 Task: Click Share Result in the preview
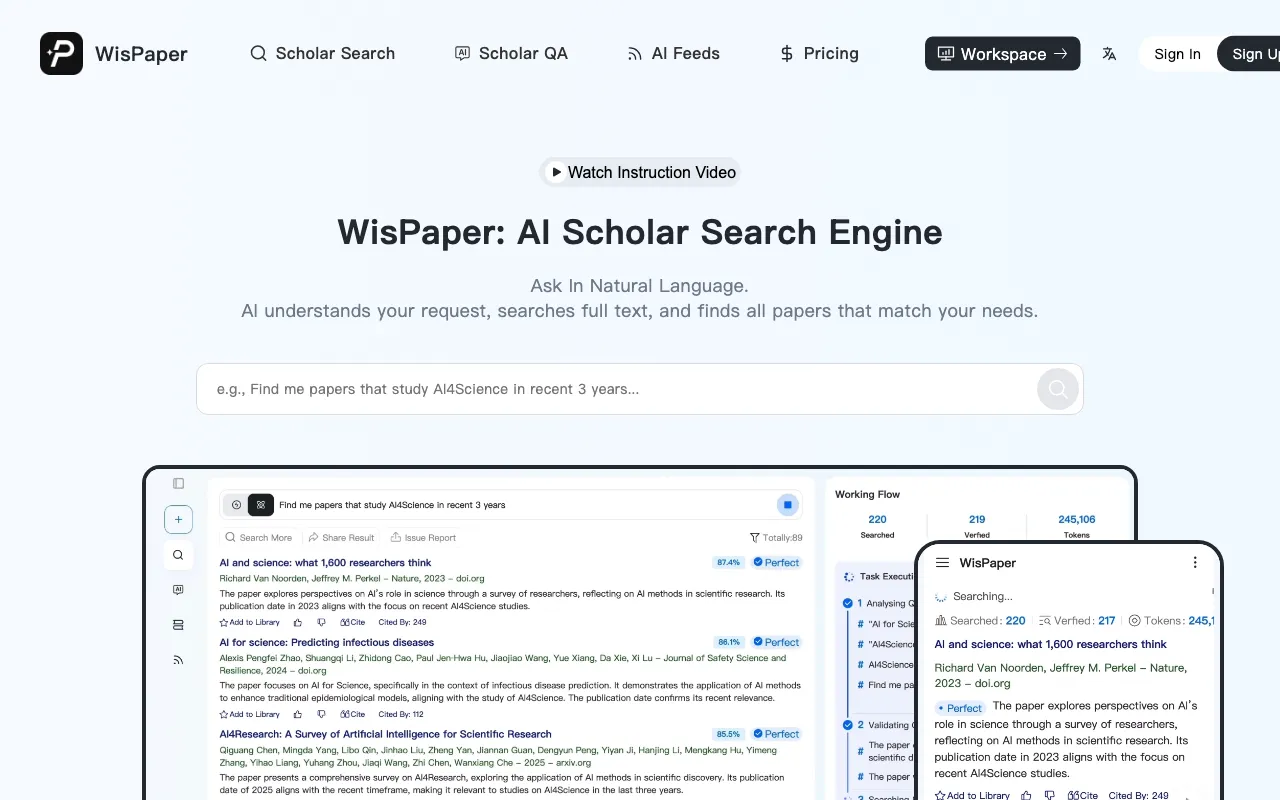[341, 537]
